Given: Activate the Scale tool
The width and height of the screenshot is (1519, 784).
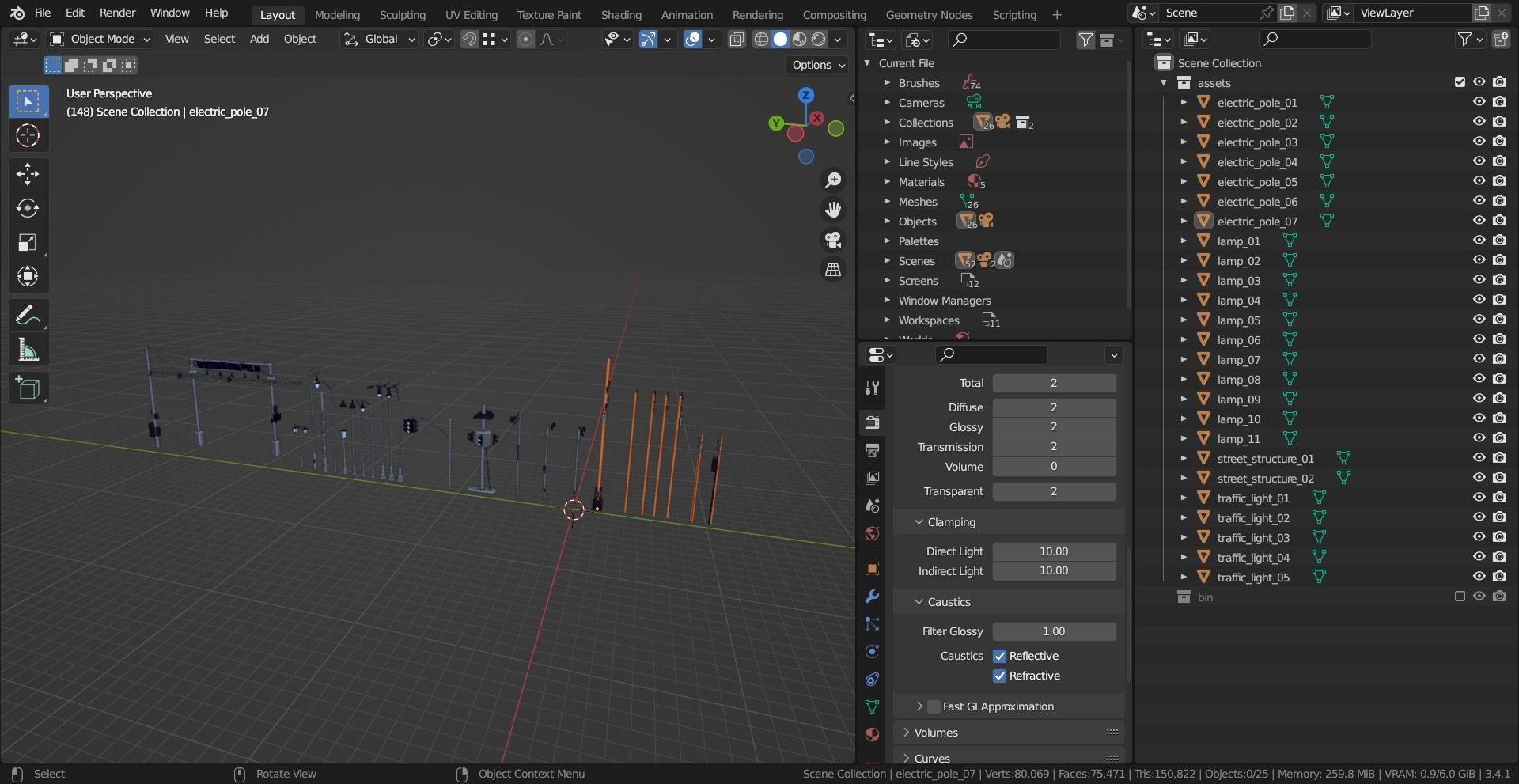Looking at the screenshot, I should coord(28,242).
